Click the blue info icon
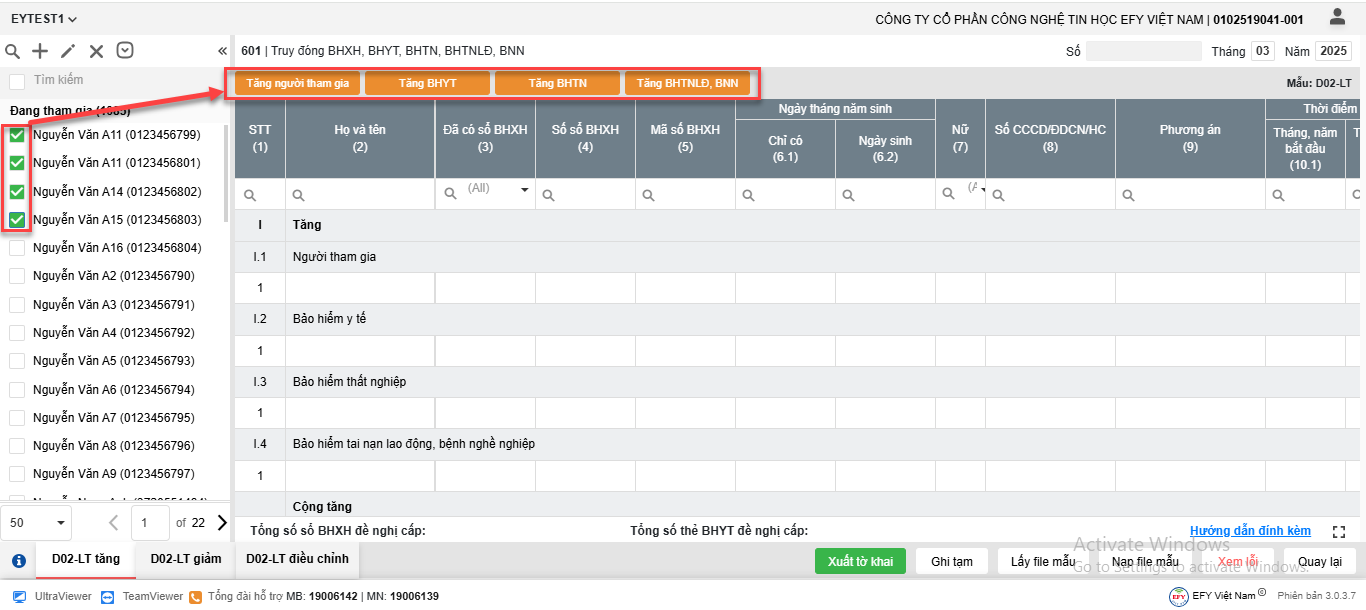This screenshot has height=610, width=1366. point(18,560)
